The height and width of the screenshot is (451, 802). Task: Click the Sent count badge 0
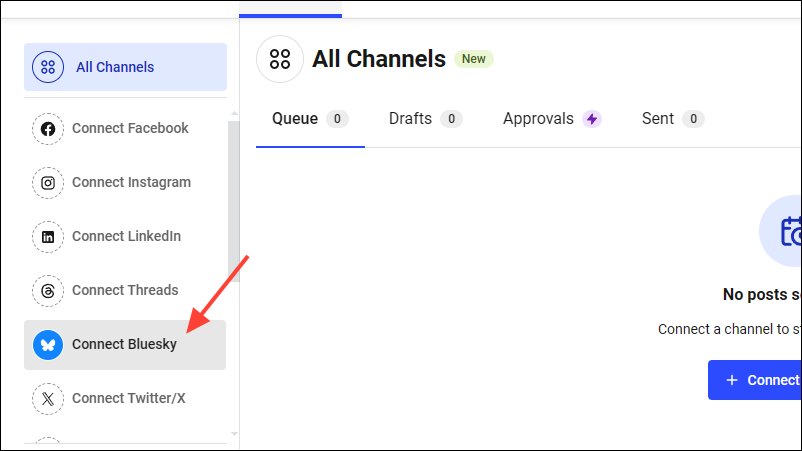(693, 119)
